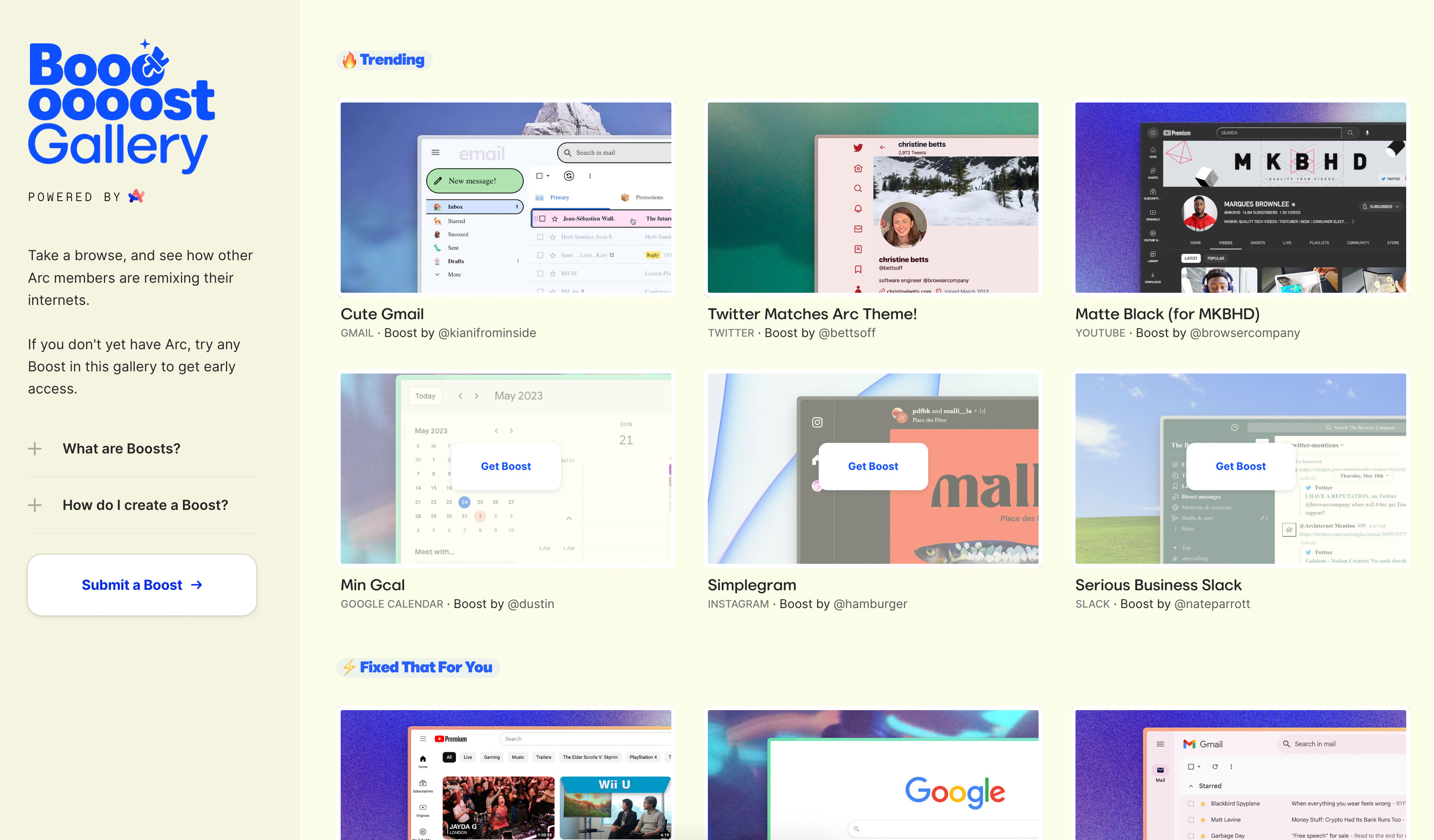
Task: Open the Google search boost thumbnail
Action: point(873,774)
